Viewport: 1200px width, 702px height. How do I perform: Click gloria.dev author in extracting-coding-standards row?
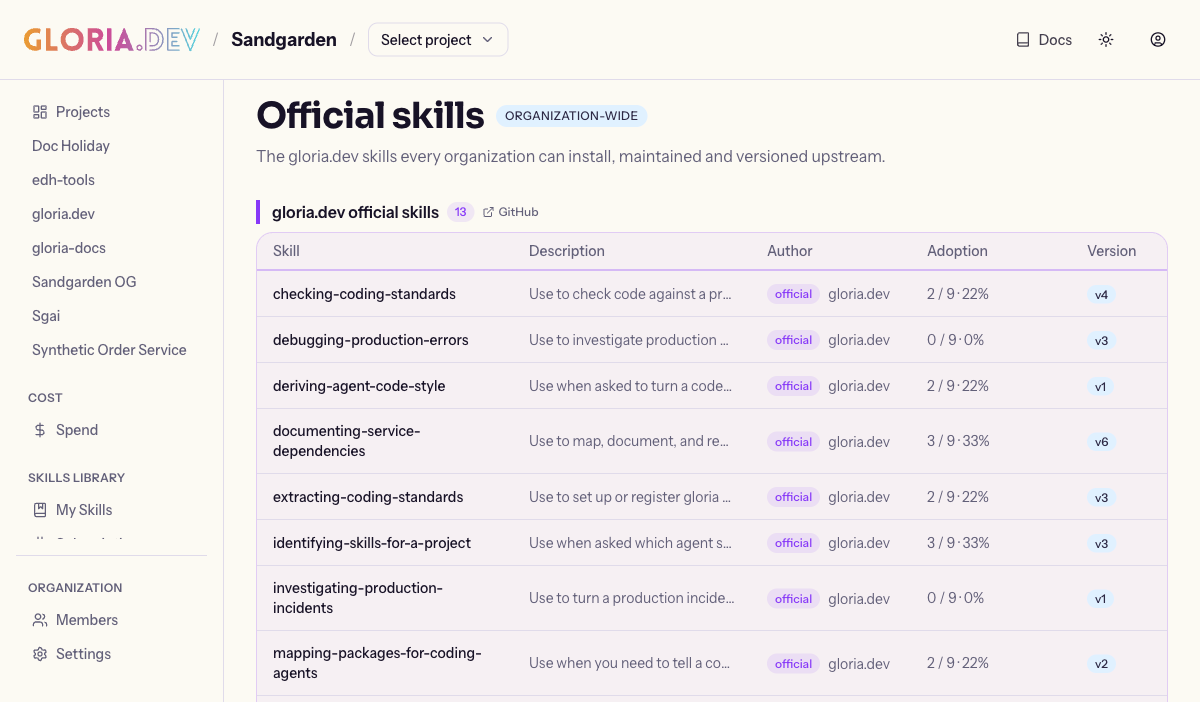point(859,497)
